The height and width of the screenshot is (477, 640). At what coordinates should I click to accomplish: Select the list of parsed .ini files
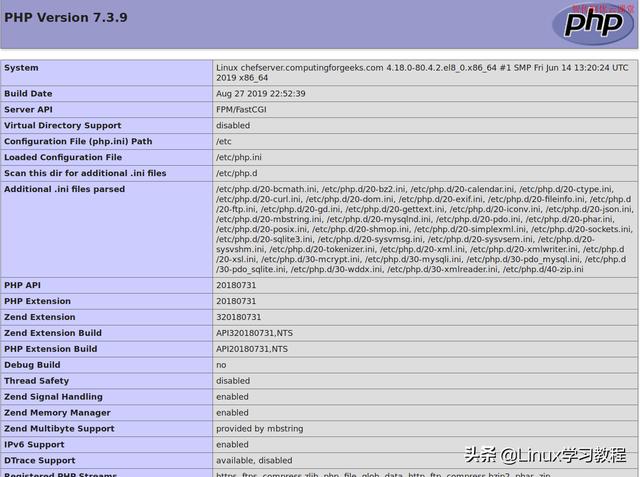424,229
